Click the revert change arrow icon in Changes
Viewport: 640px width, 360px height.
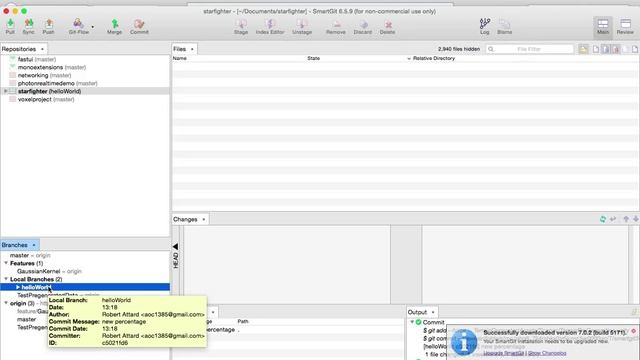tap(613, 219)
